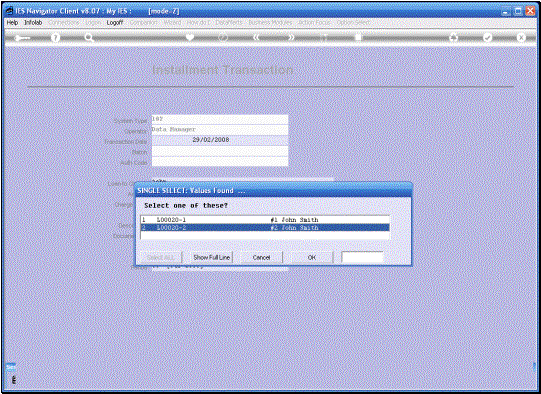
Task: Open the Help menu
Action: [x=12, y=22]
